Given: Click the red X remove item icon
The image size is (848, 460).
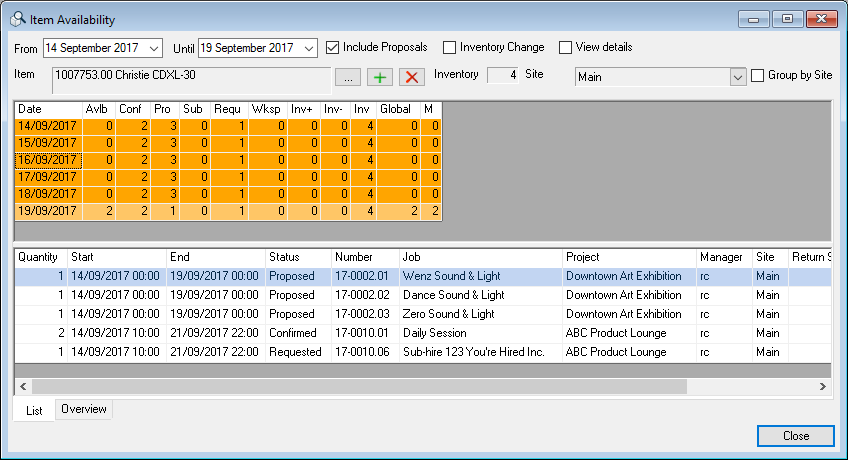Looking at the screenshot, I should click(x=411, y=77).
